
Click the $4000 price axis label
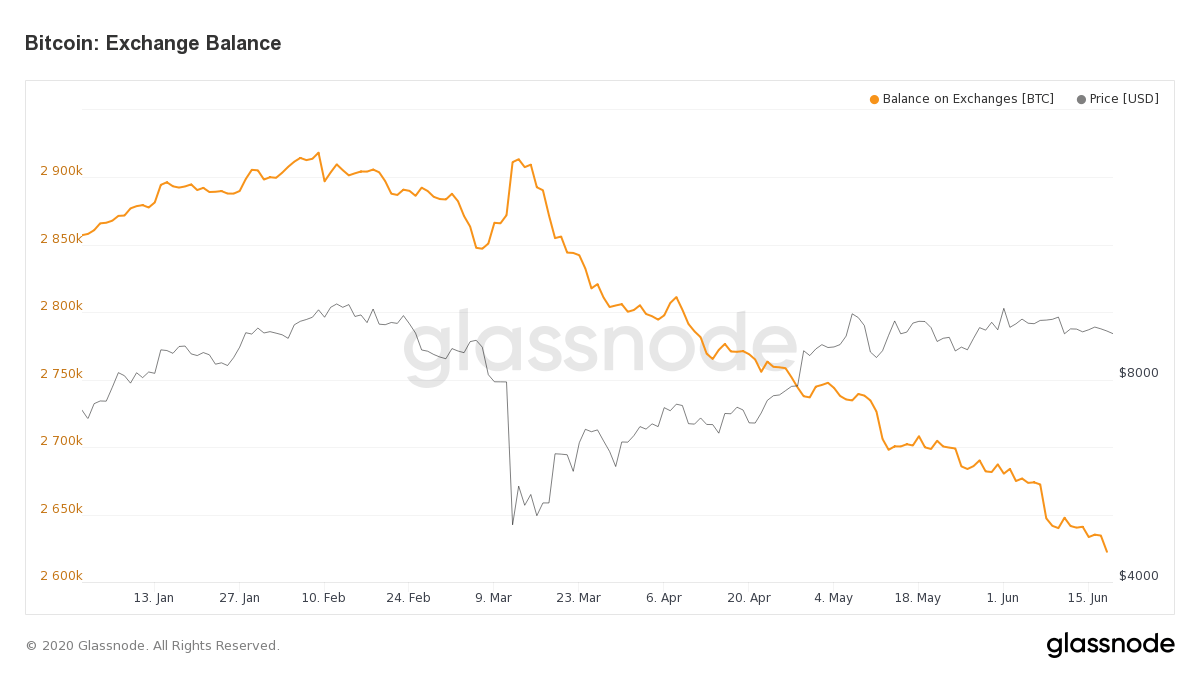tap(1138, 576)
